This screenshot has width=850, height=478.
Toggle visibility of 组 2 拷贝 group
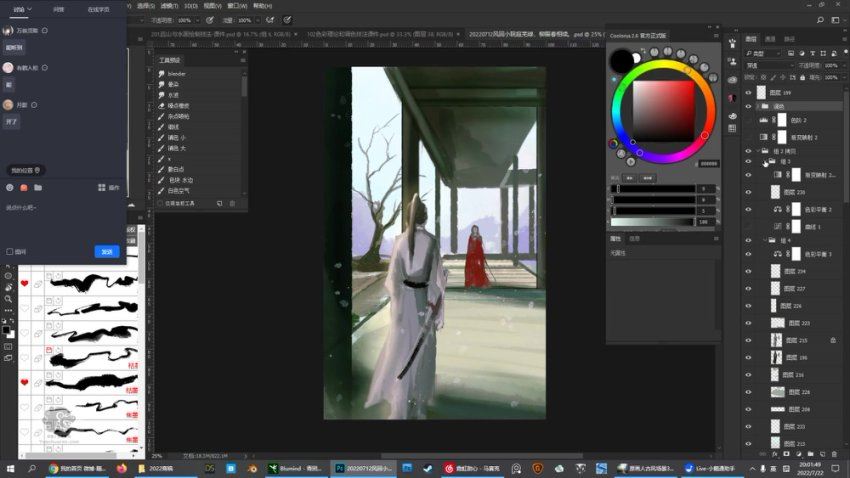point(749,151)
